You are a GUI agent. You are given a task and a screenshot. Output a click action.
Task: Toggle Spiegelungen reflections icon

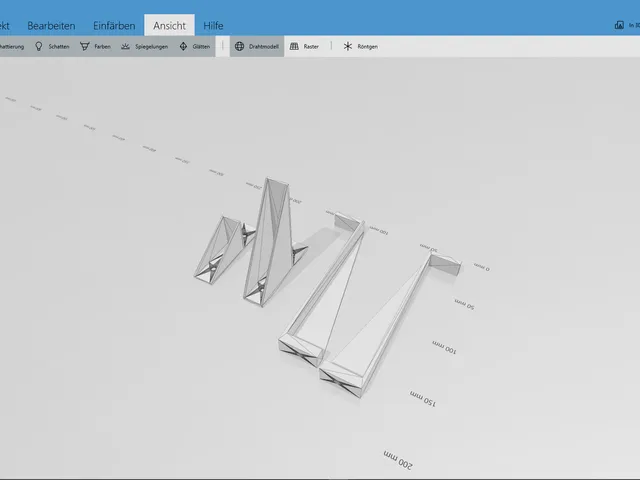[125, 46]
